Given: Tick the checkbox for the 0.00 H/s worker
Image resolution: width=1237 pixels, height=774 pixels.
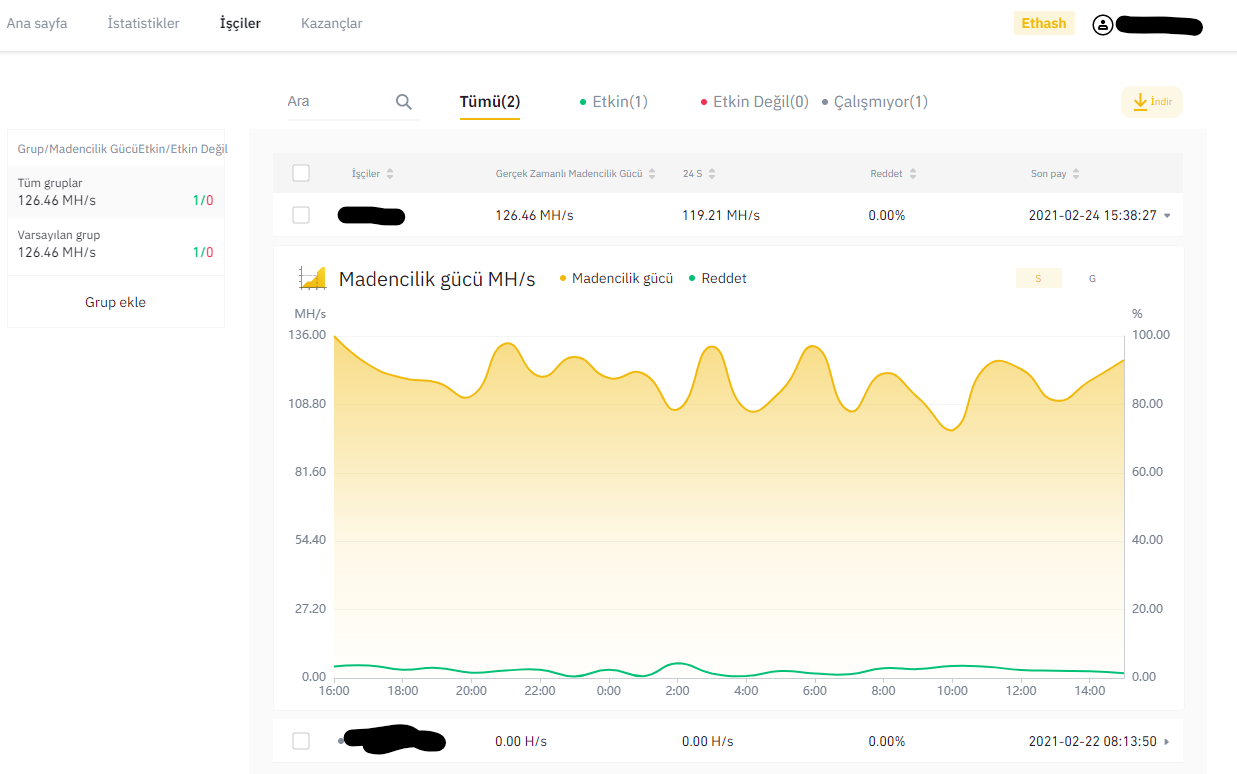Looking at the screenshot, I should [x=301, y=741].
